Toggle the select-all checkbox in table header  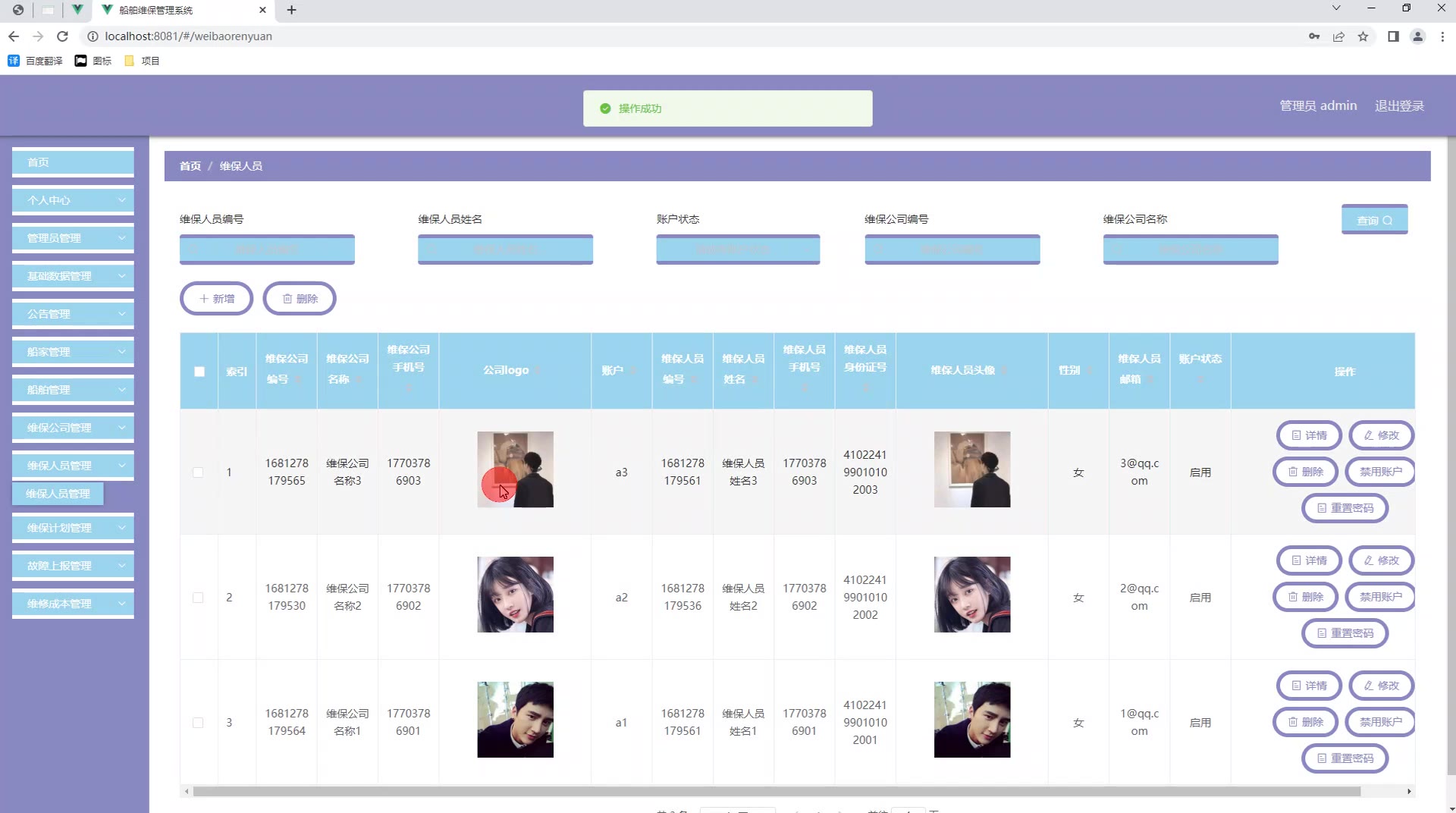(x=199, y=372)
